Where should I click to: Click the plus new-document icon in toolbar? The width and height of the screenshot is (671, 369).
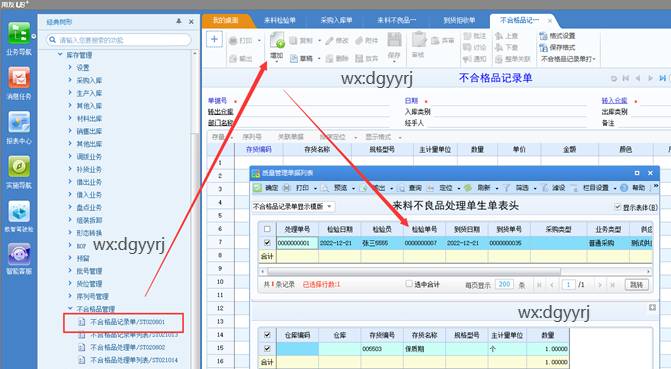pyautogui.click(x=214, y=39)
